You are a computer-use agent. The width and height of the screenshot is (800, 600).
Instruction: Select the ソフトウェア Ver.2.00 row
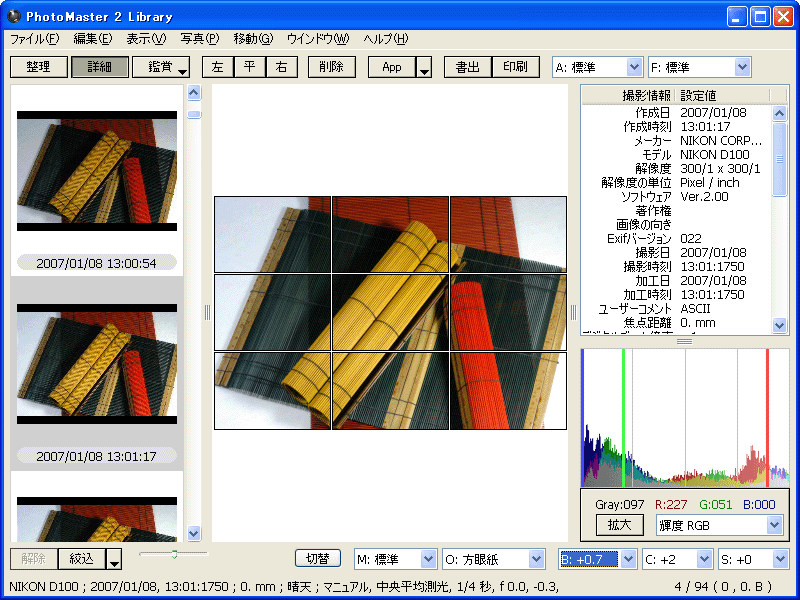click(x=677, y=196)
